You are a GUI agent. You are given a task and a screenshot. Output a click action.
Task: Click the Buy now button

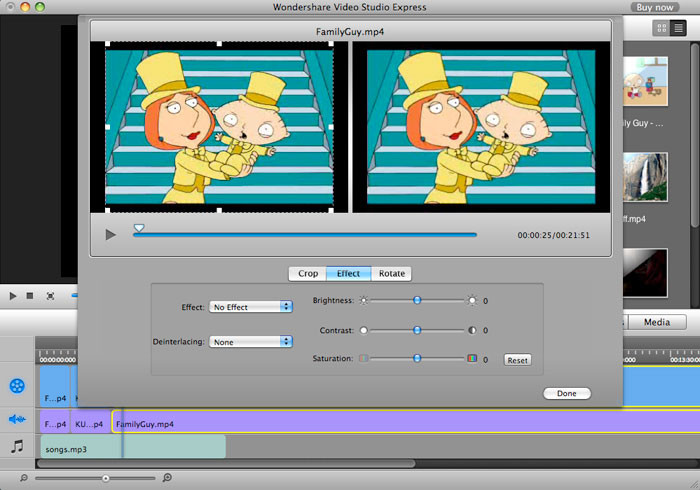(x=654, y=7)
